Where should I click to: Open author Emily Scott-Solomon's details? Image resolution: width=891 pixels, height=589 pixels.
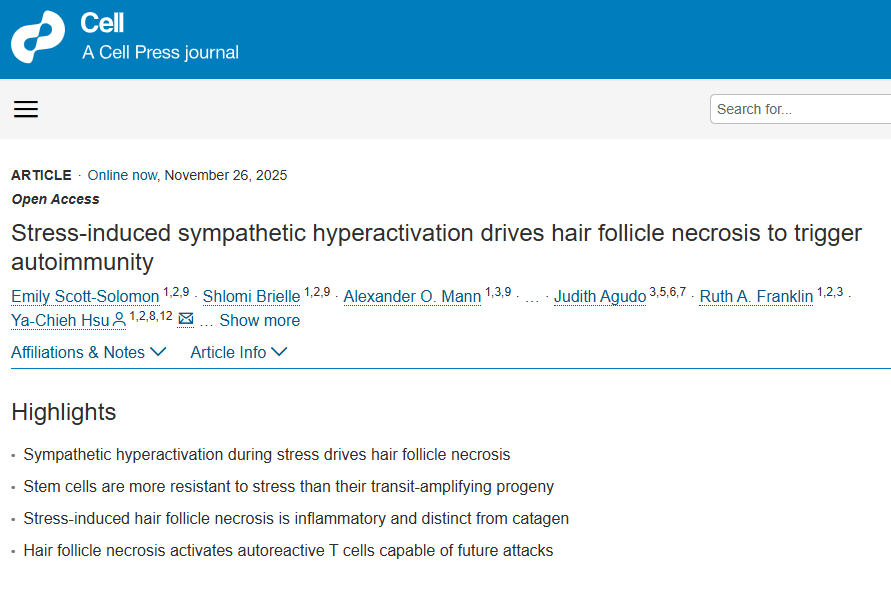tap(86, 296)
